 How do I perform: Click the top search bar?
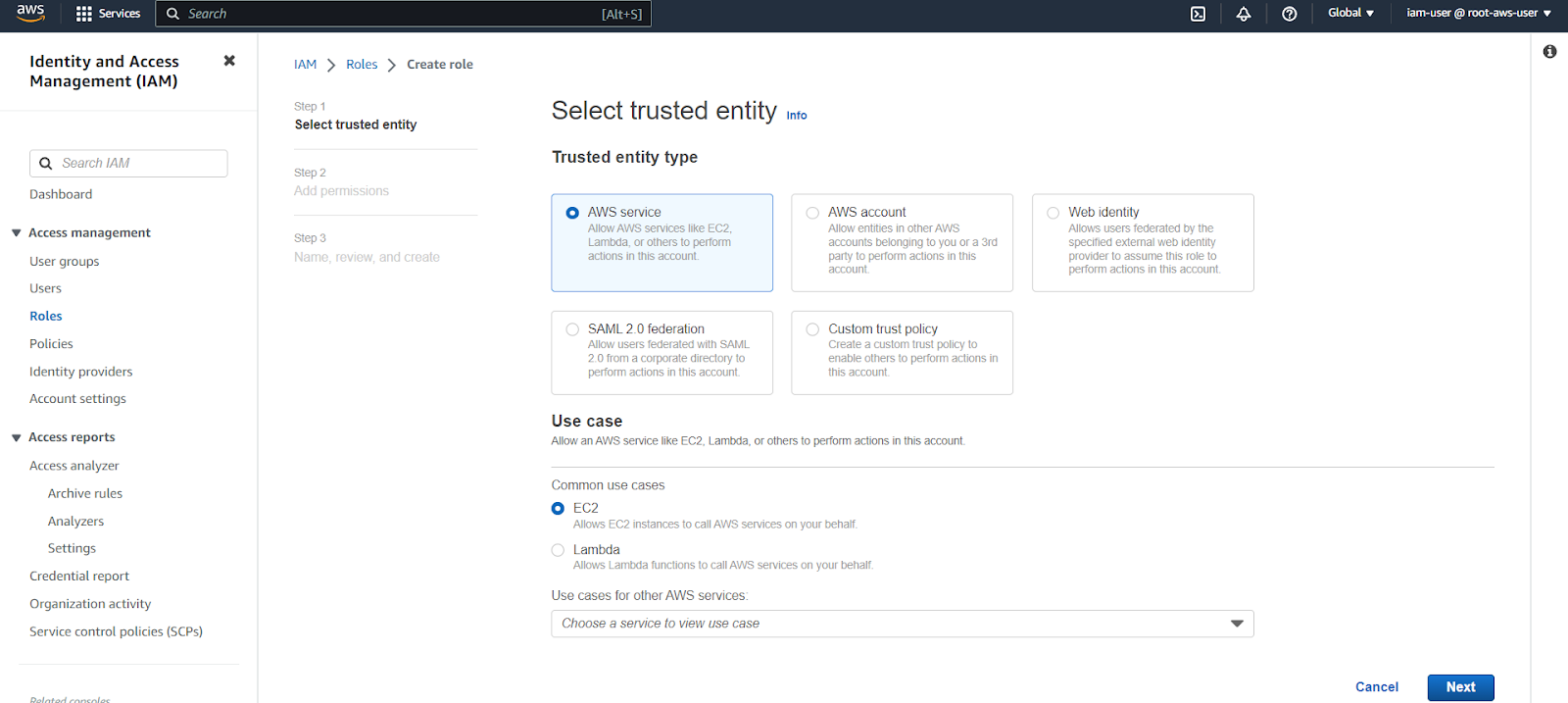coord(403,14)
